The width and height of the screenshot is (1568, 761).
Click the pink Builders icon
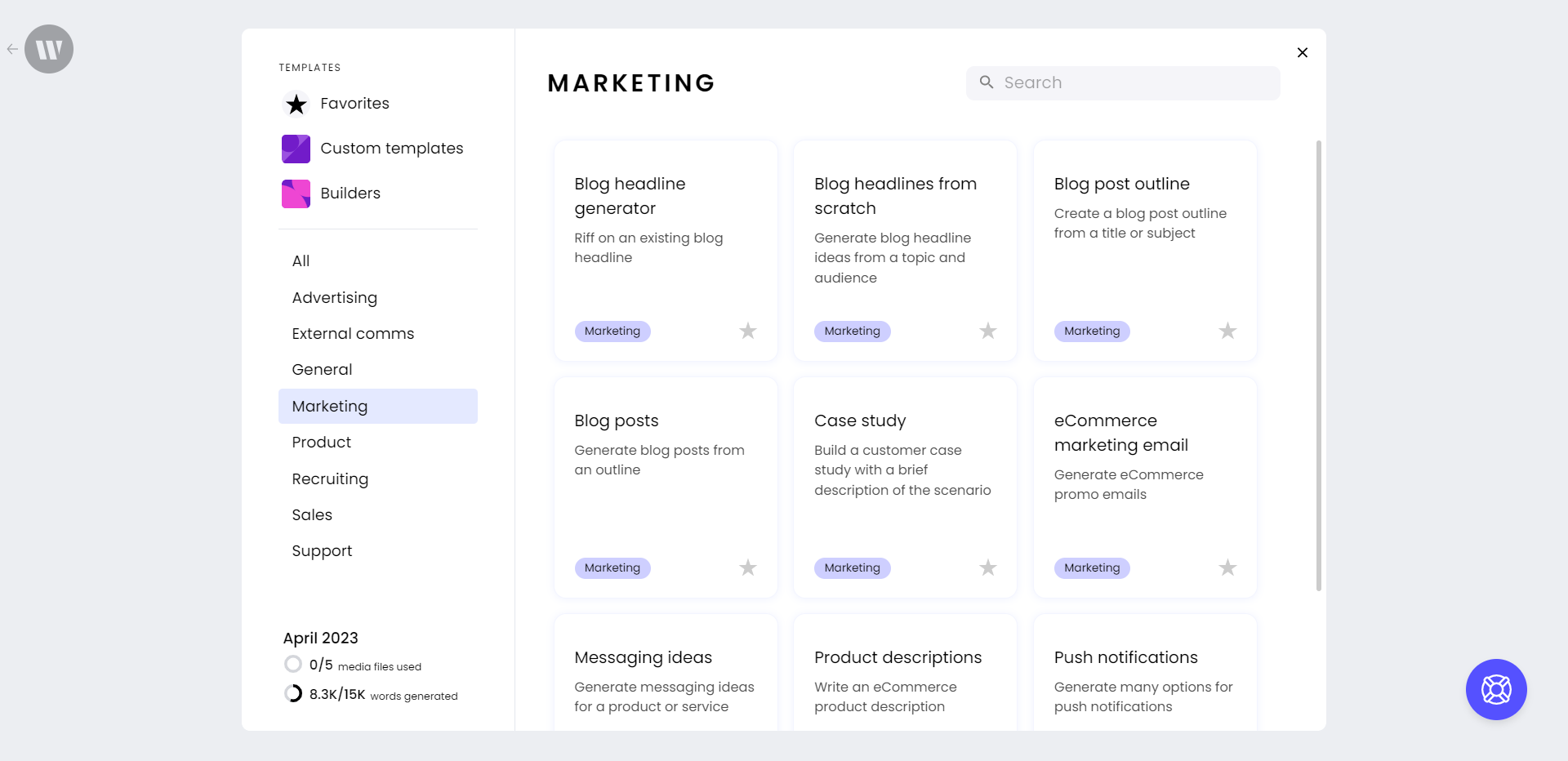point(296,194)
